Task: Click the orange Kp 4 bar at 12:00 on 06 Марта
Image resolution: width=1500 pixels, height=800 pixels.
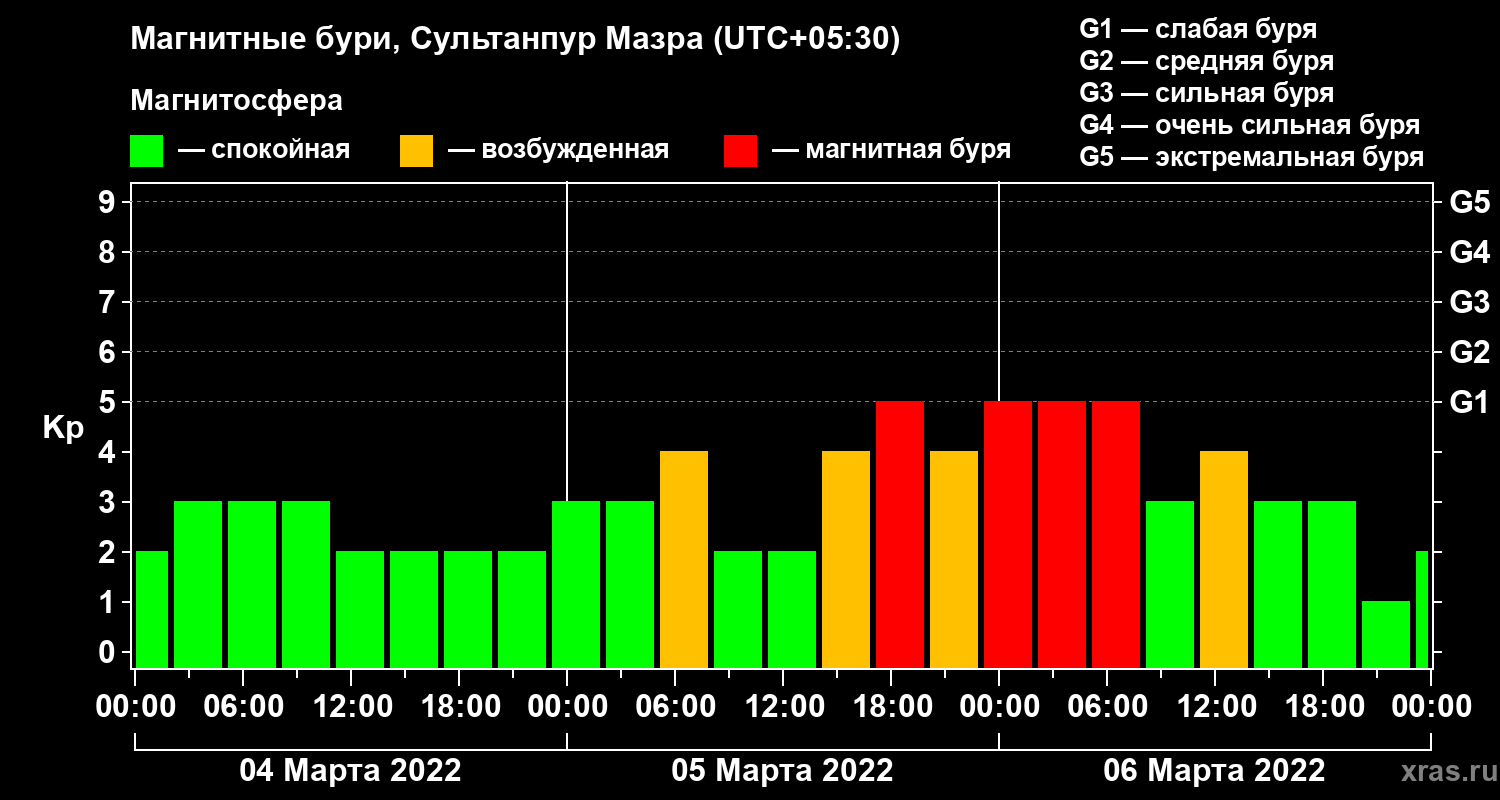Action: point(1224,559)
